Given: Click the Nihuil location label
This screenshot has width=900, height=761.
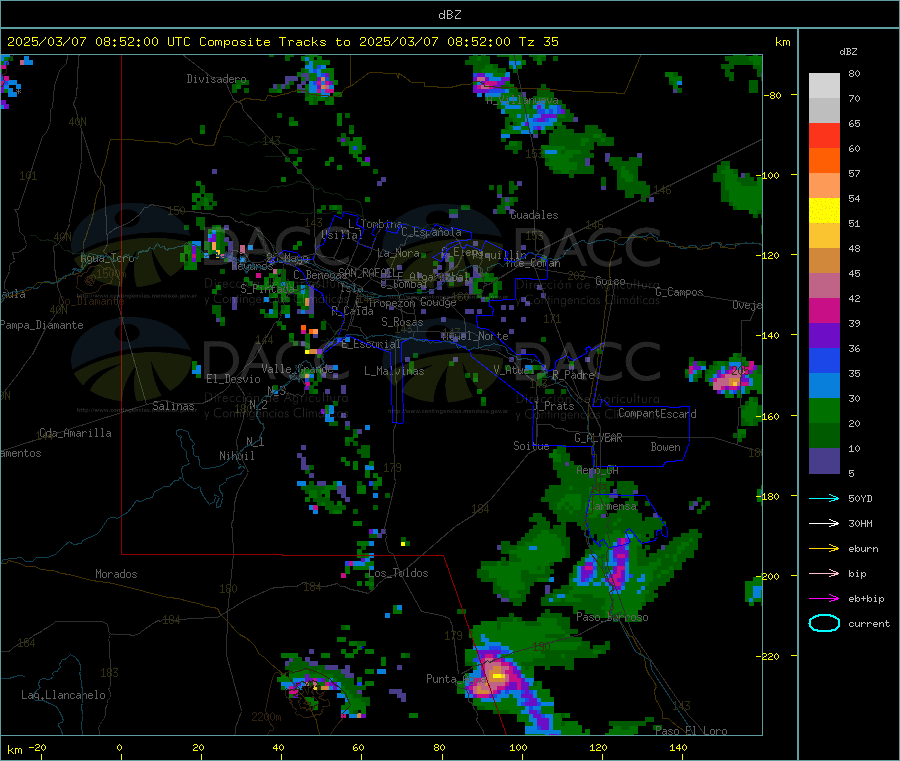Looking at the screenshot, I should click(x=237, y=456).
